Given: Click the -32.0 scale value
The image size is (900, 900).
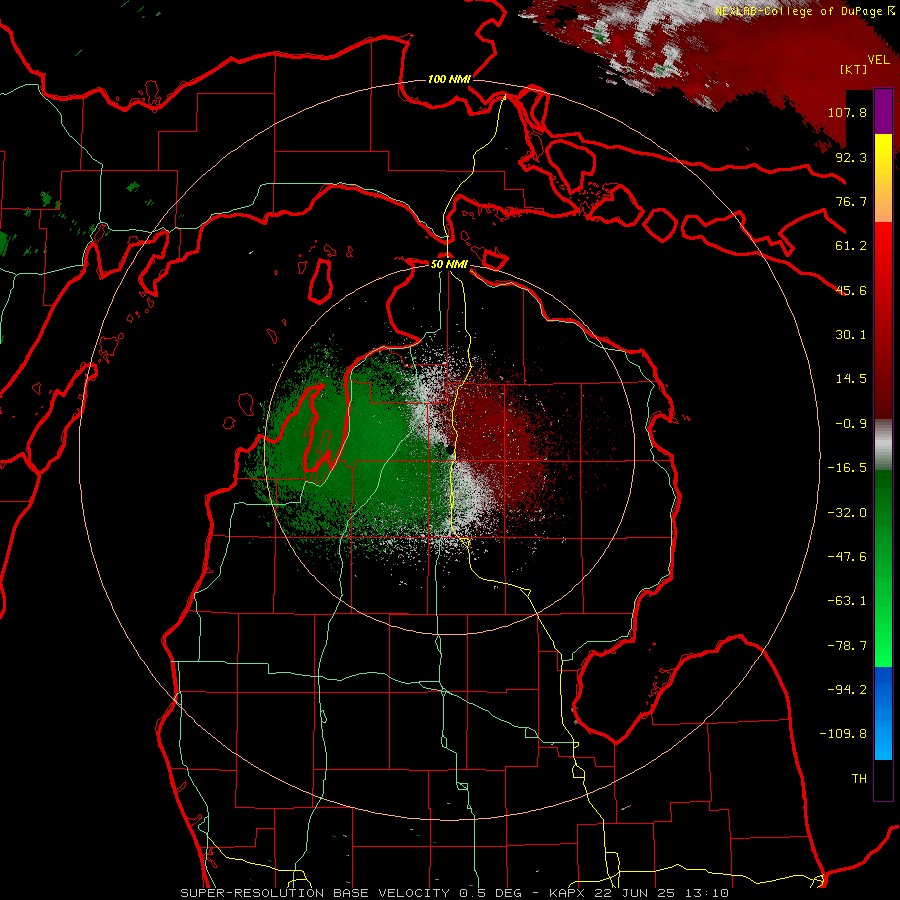Looking at the screenshot, I should [x=847, y=513].
